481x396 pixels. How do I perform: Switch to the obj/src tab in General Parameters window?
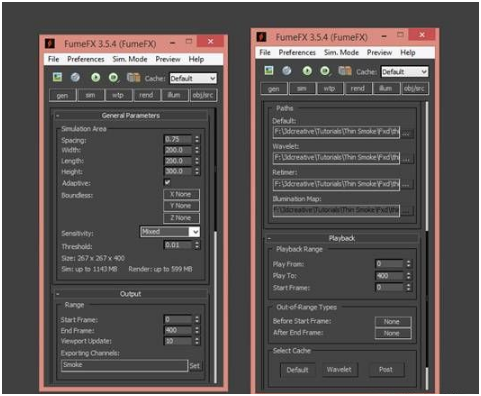[203, 95]
